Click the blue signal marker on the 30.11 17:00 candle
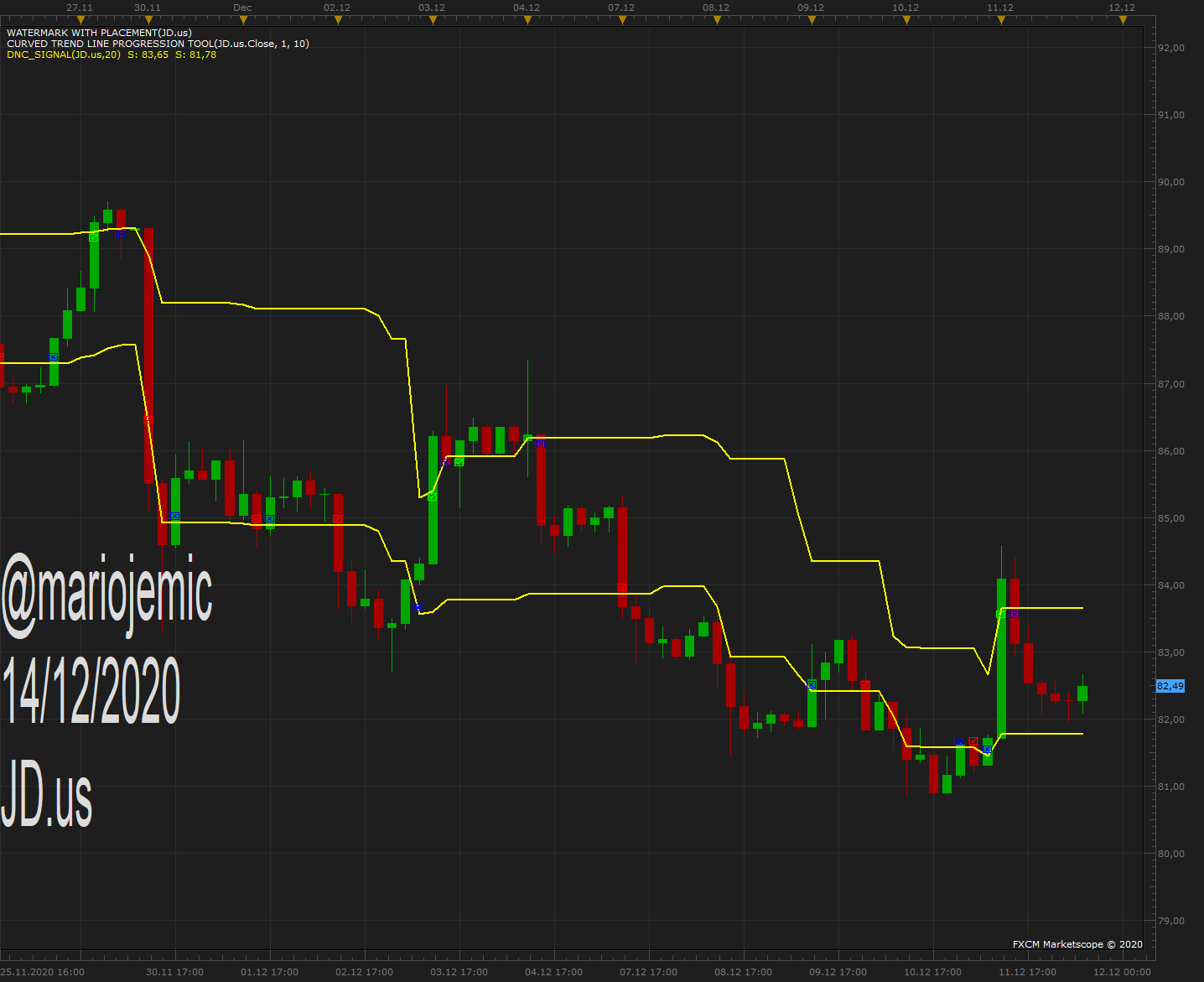Image resolution: width=1204 pixels, height=982 pixels. [x=175, y=516]
